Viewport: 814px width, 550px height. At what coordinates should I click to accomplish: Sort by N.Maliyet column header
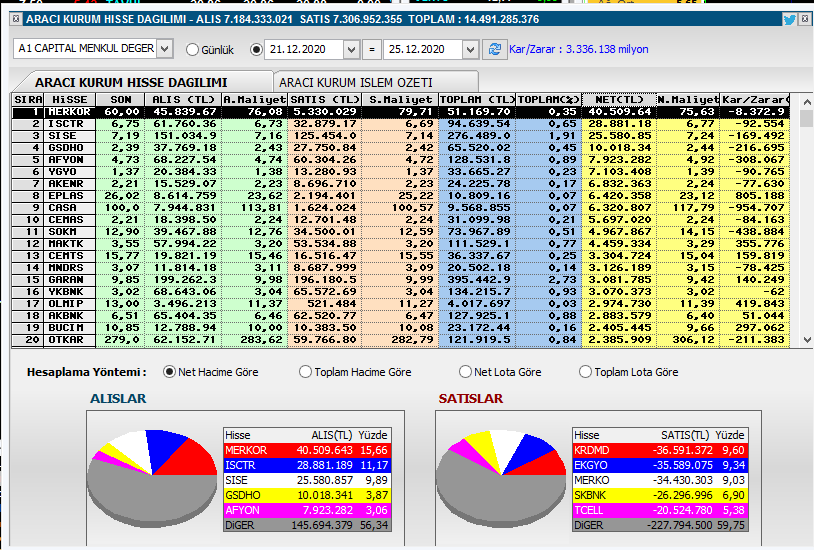coord(688,100)
